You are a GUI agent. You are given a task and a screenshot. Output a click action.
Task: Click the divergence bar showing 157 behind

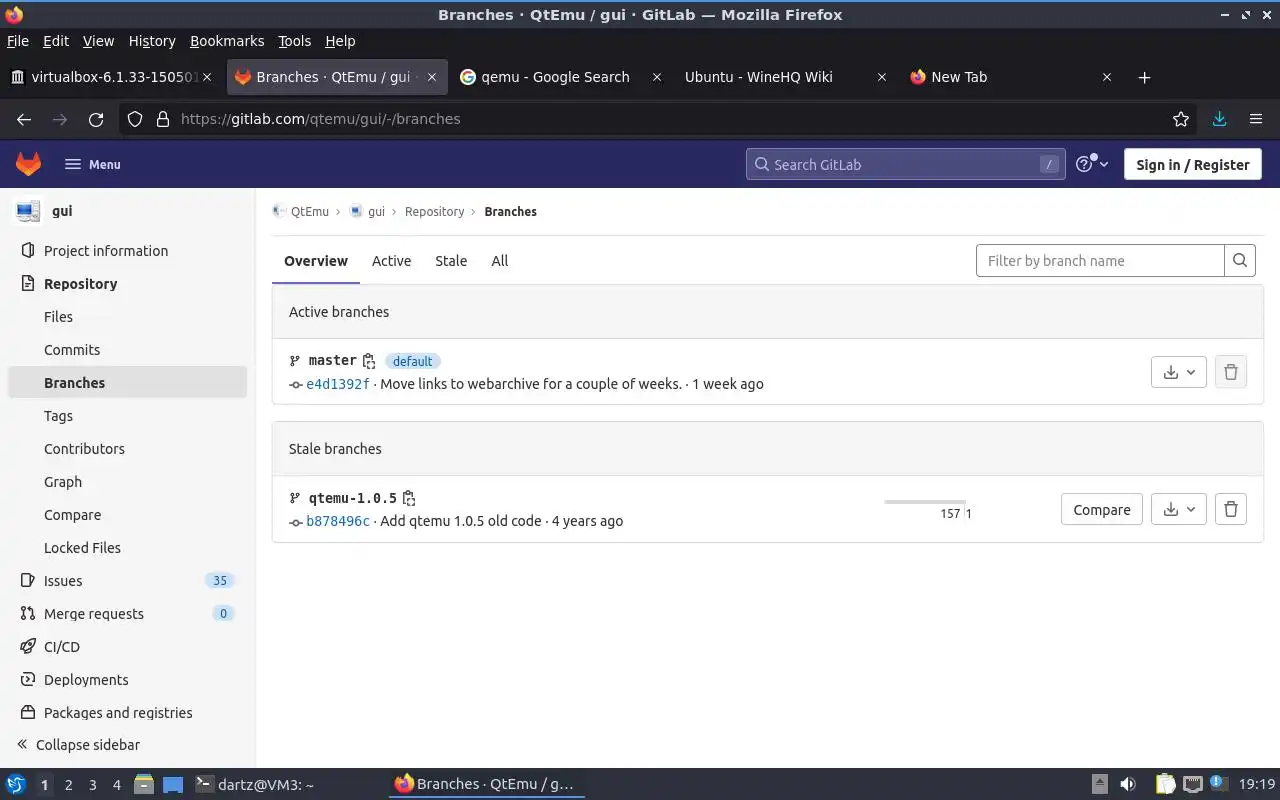point(924,502)
